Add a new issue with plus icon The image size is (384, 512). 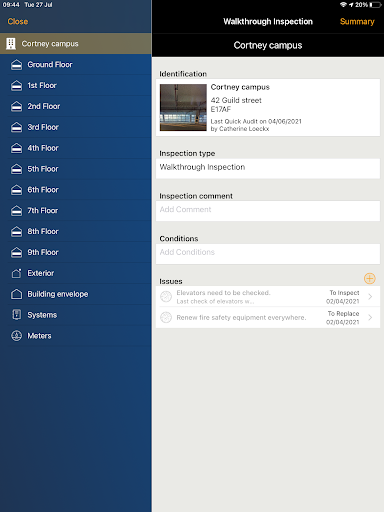tap(370, 278)
